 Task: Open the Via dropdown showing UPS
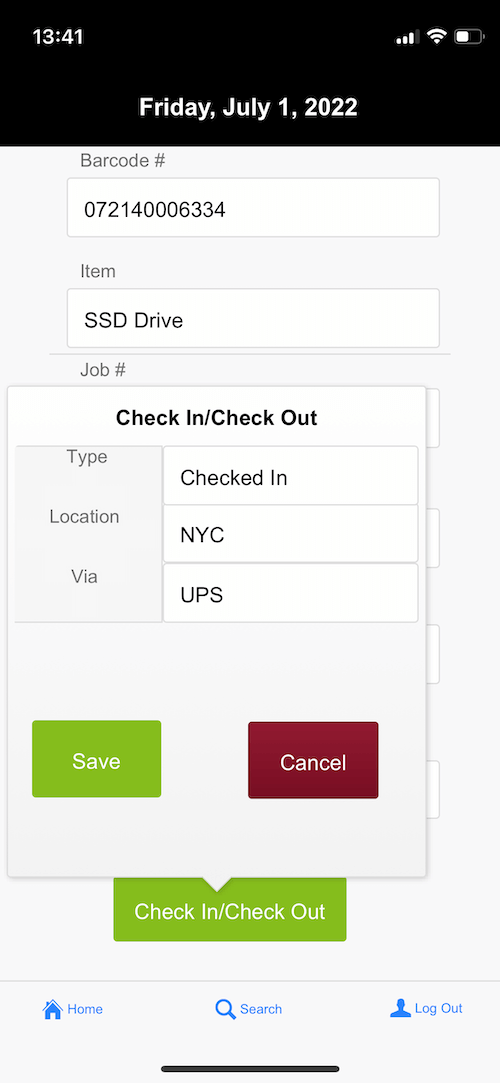(x=291, y=593)
